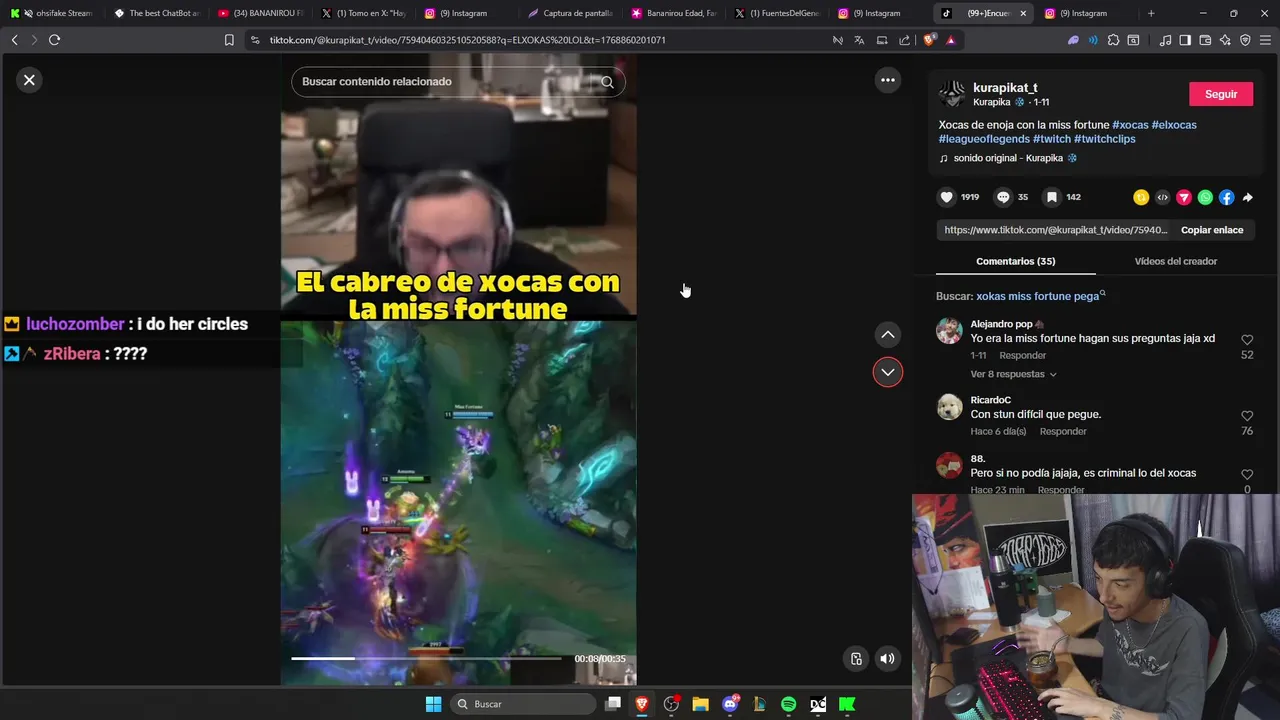Screen dimensions: 1280x720
Task: Like the comment by user 88.
Action: [1247, 475]
